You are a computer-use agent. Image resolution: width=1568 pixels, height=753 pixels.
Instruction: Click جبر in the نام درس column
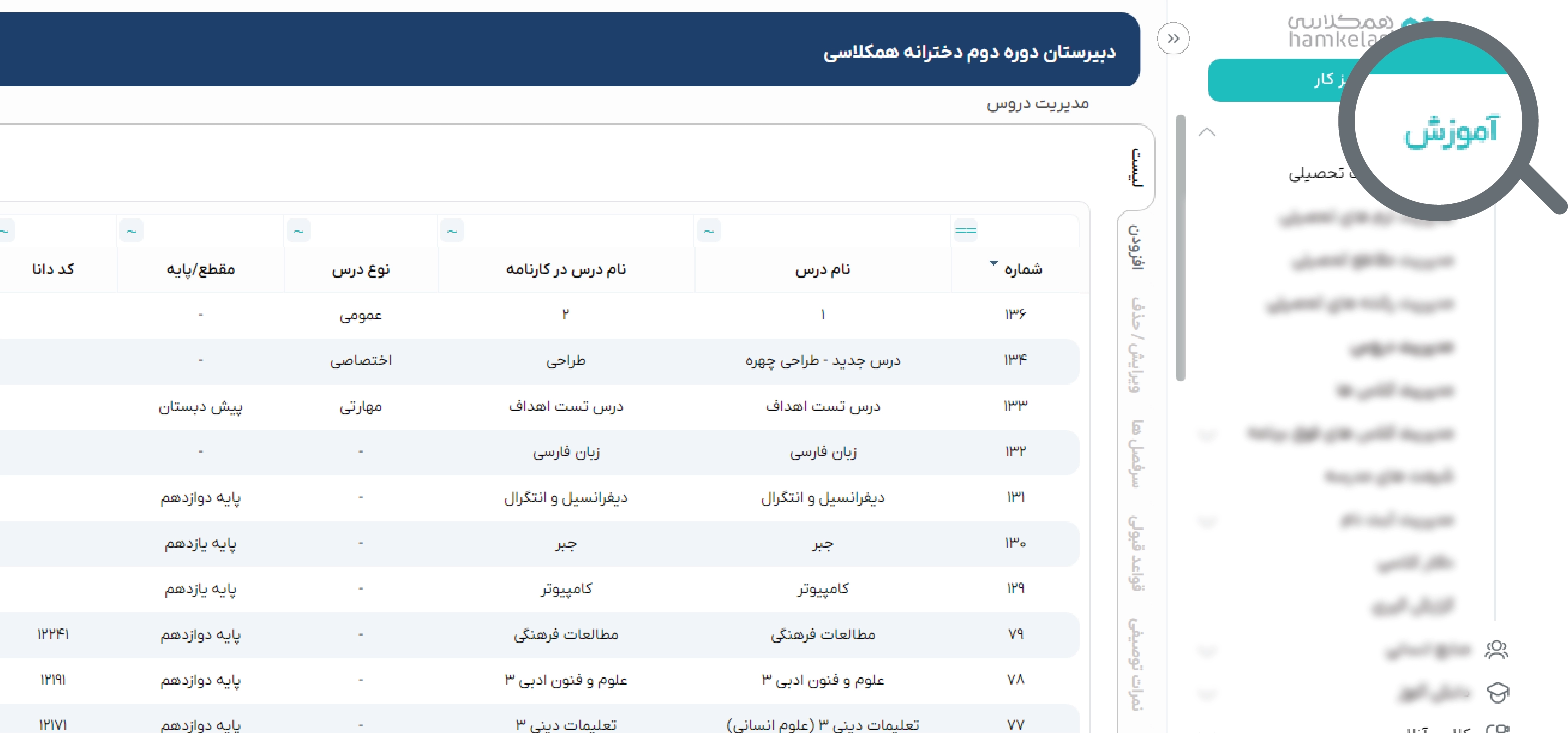pyautogui.click(x=822, y=544)
